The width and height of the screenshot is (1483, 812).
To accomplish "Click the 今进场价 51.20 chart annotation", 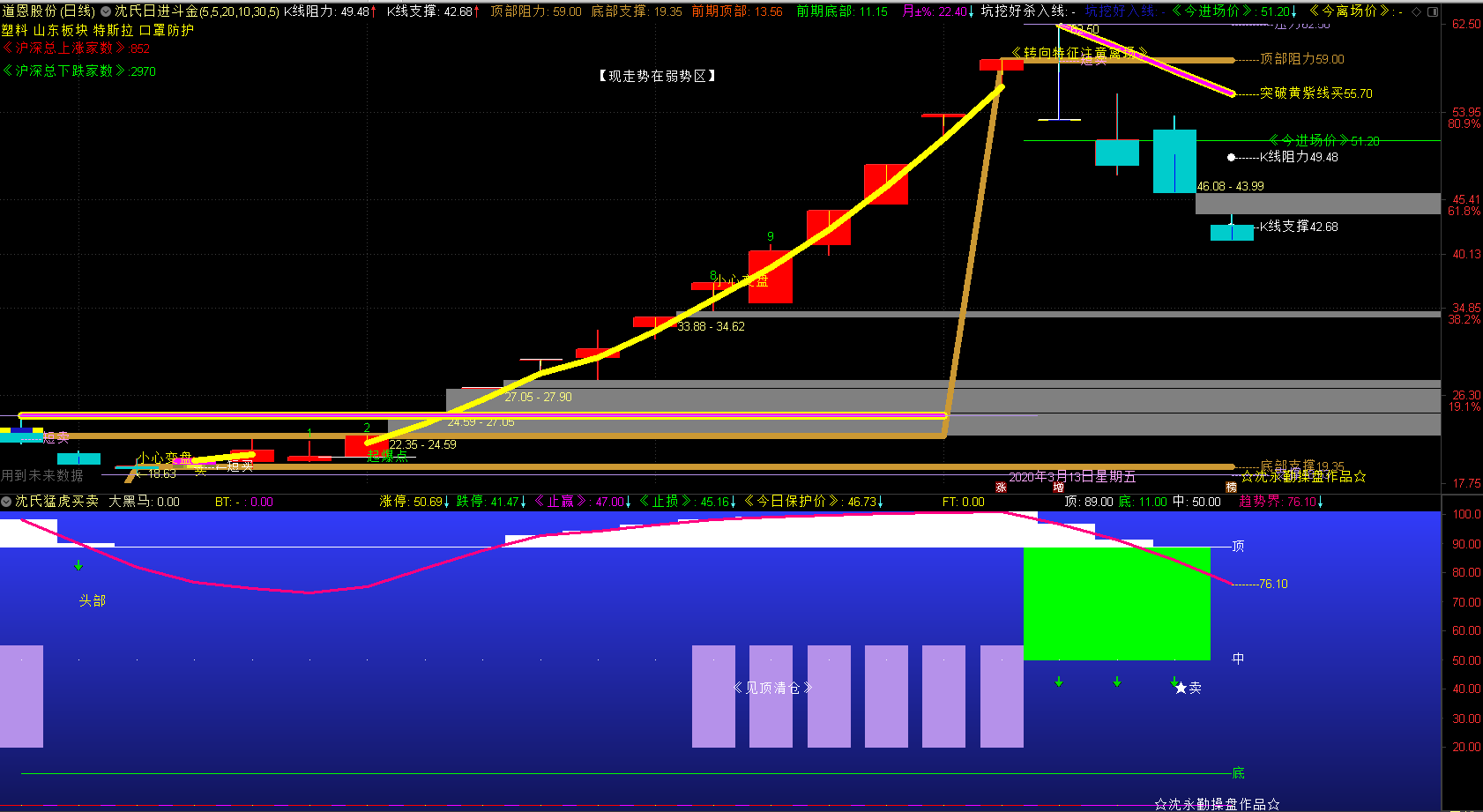I will point(1323,141).
